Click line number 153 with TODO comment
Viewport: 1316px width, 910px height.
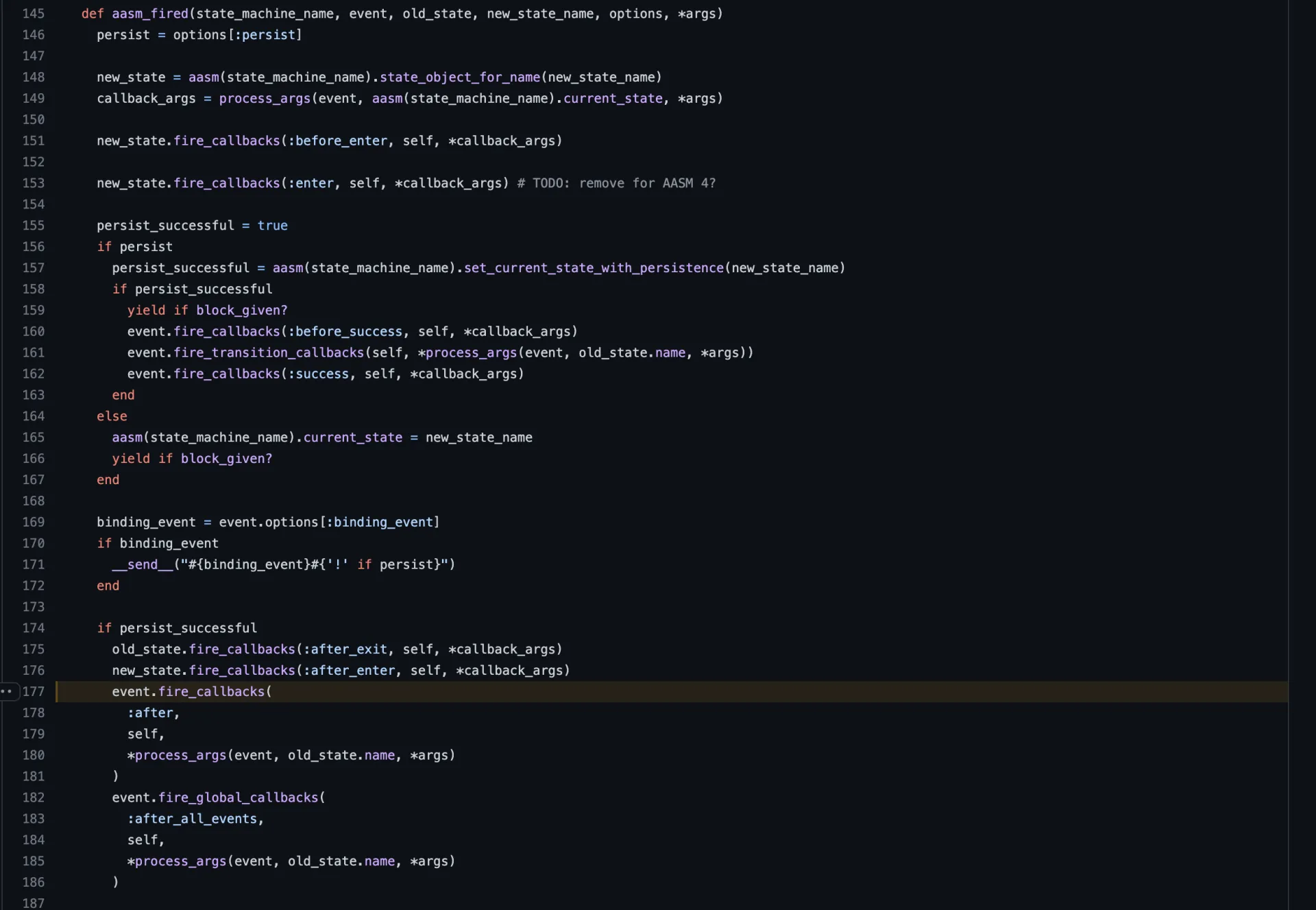point(33,183)
